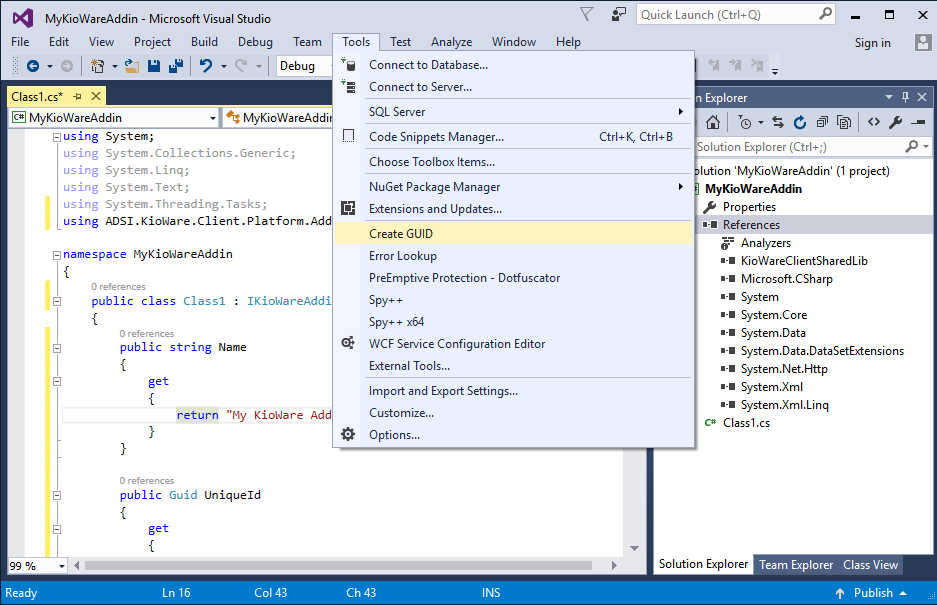Click the New Project toolbar icon
937x605 pixels.
[97, 66]
